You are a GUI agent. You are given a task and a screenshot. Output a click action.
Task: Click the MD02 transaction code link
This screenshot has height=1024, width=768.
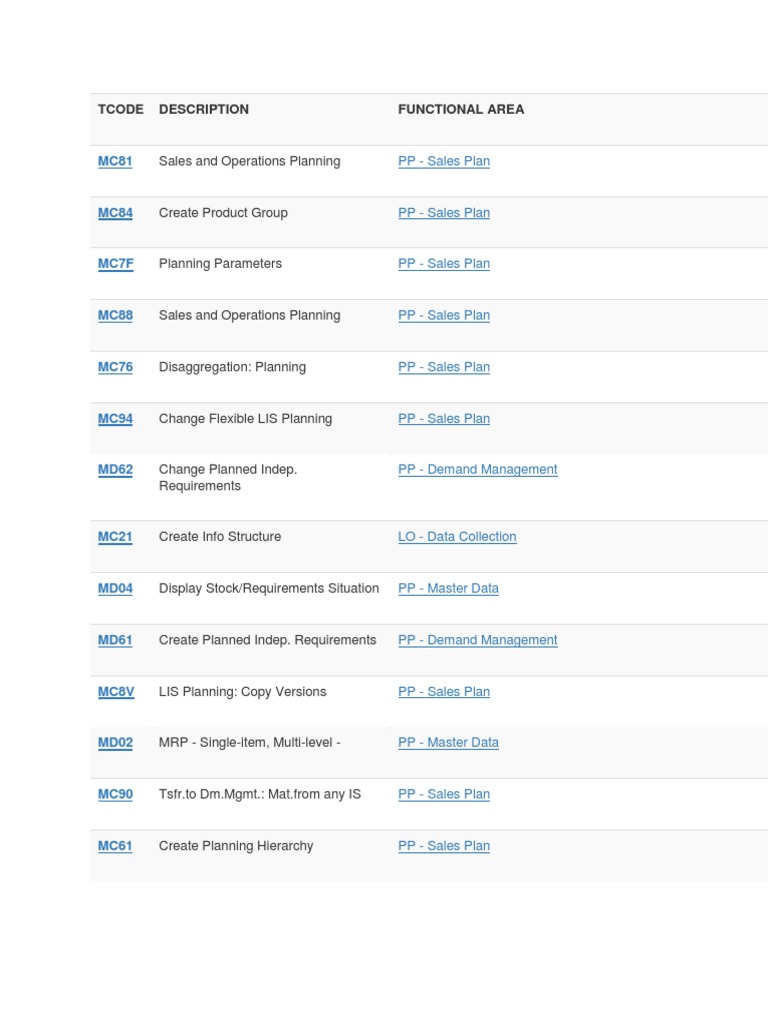[115, 743]
